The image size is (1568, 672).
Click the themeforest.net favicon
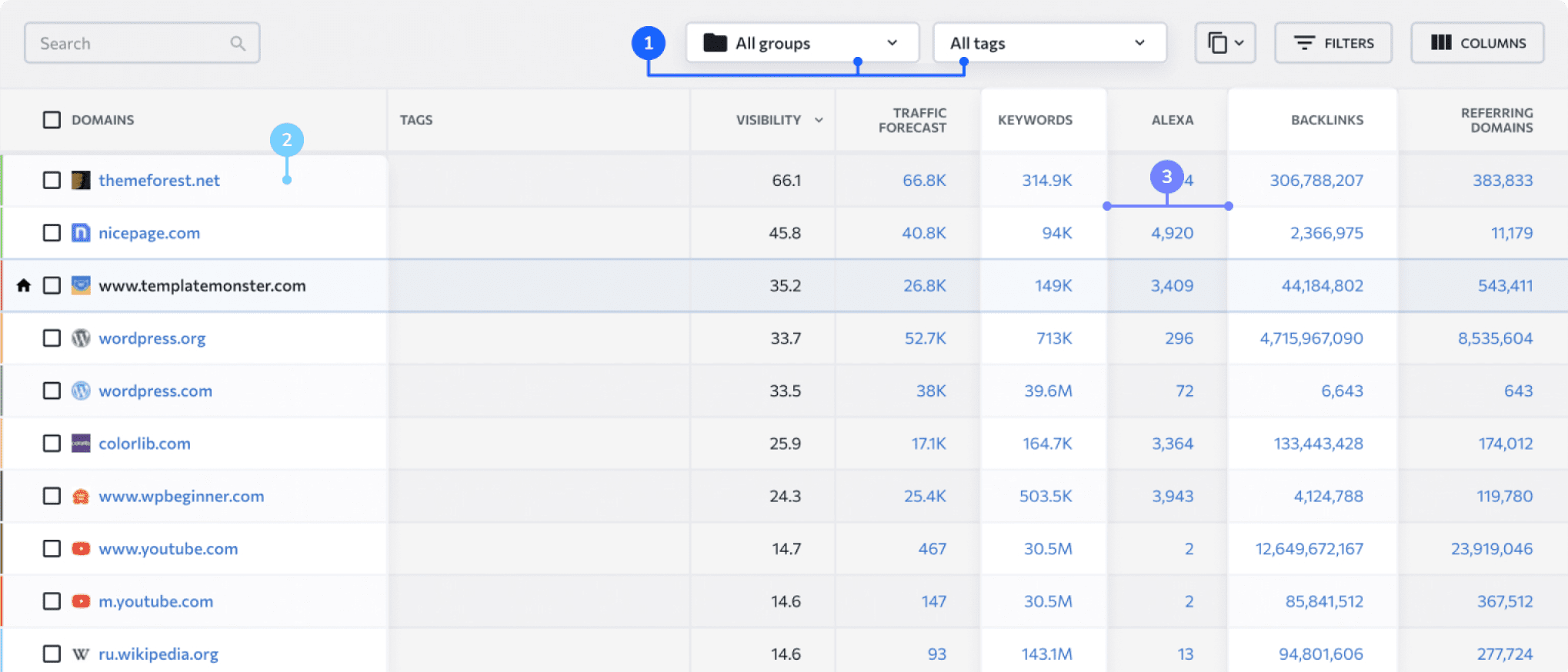[81, 180]
